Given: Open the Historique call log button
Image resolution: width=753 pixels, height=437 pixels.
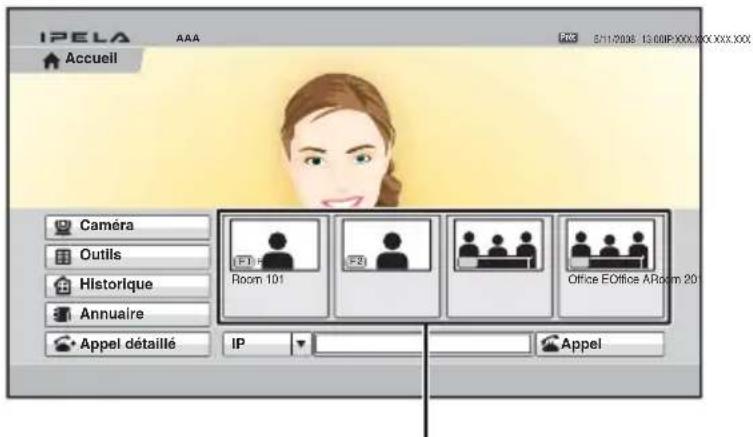Looking at the screenshot, I should pos(128,286).
